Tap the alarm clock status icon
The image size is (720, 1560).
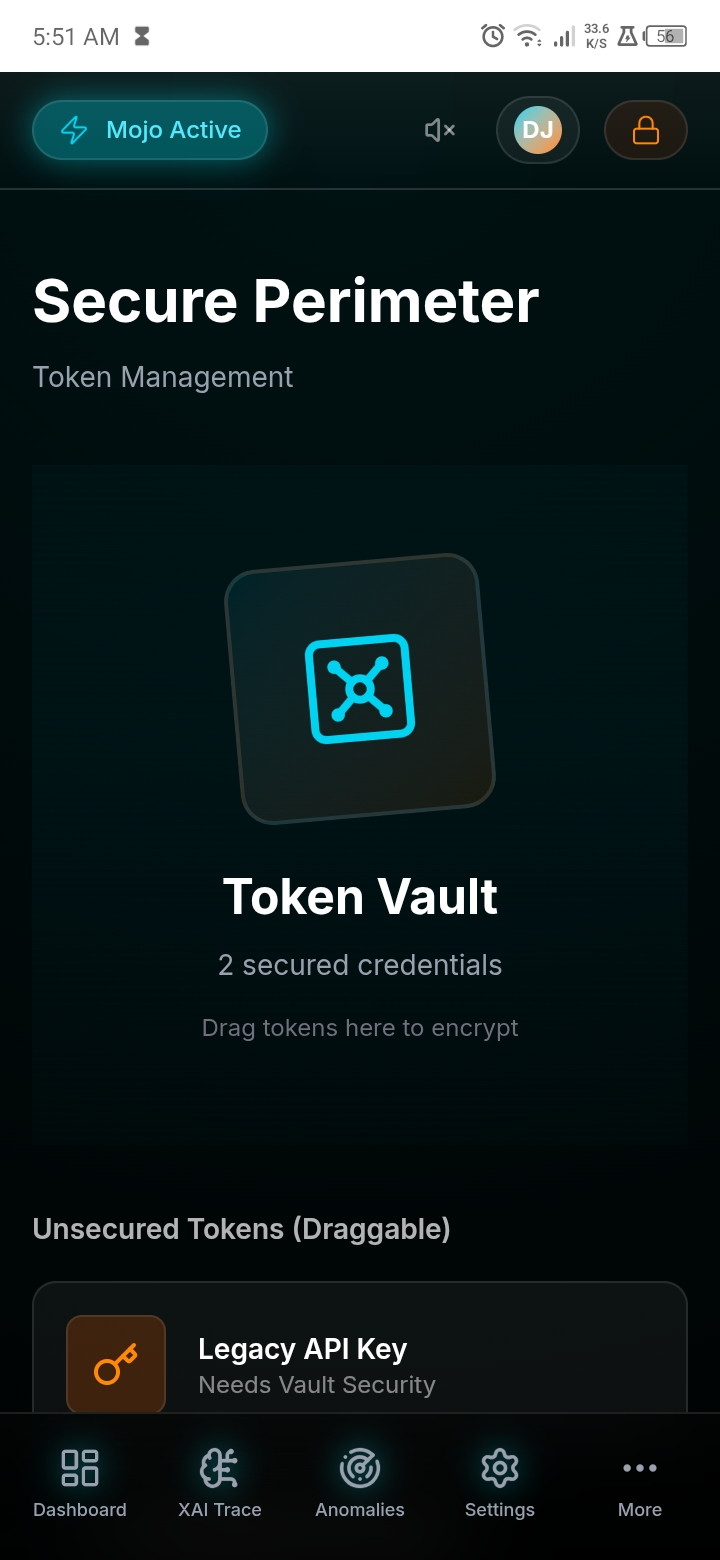[493, 37]
